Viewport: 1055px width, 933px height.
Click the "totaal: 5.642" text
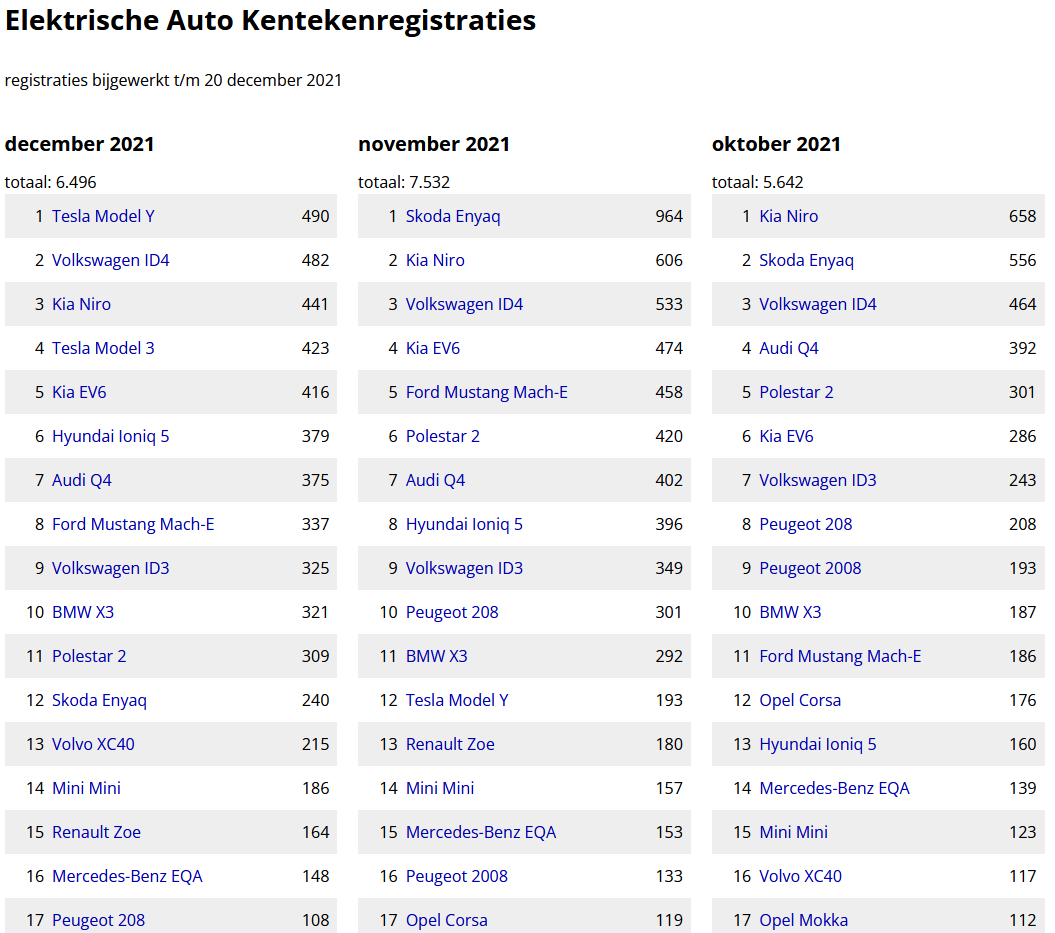coord(758,182)
